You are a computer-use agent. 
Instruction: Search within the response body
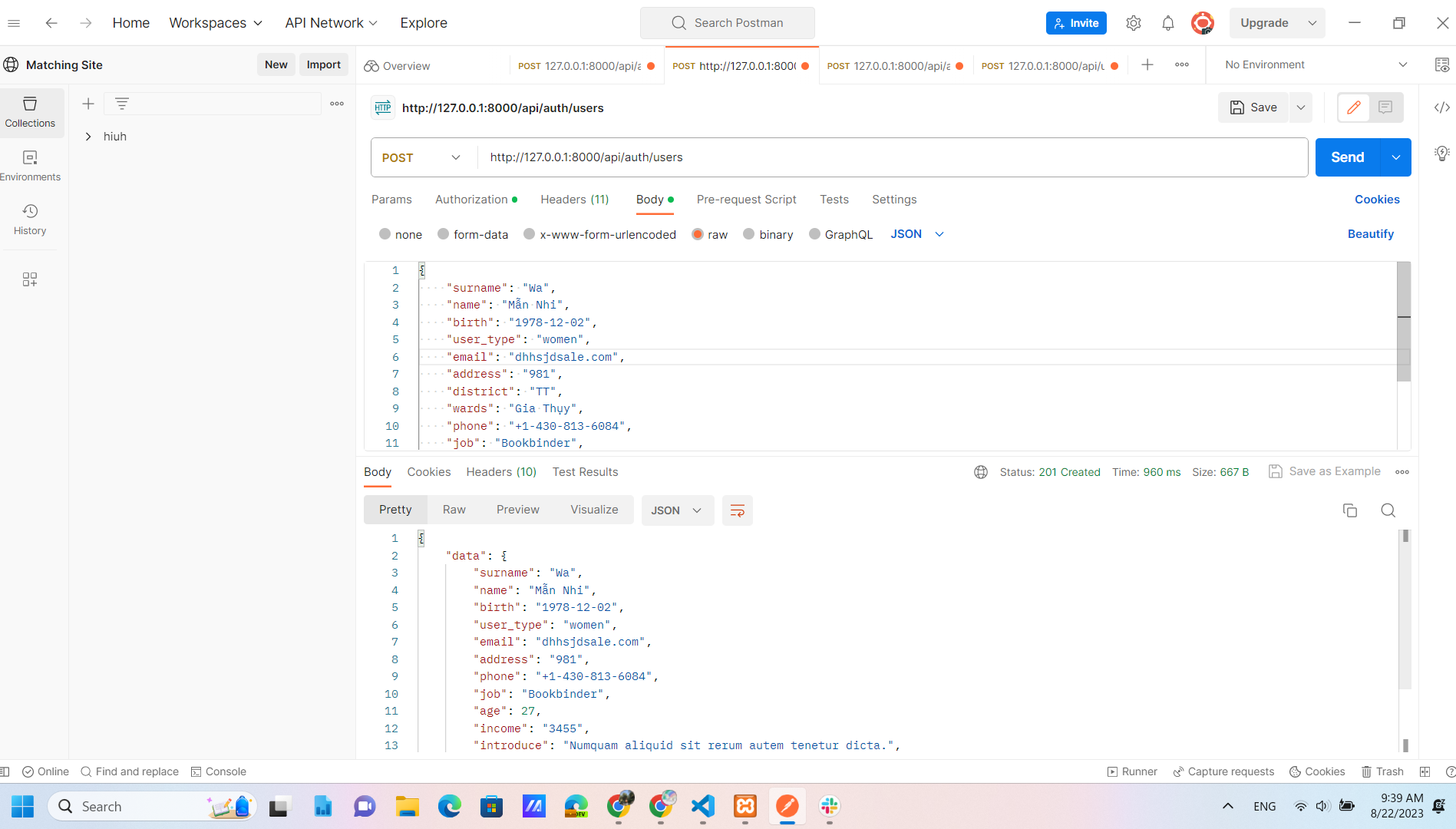[x=1388, y=510]
